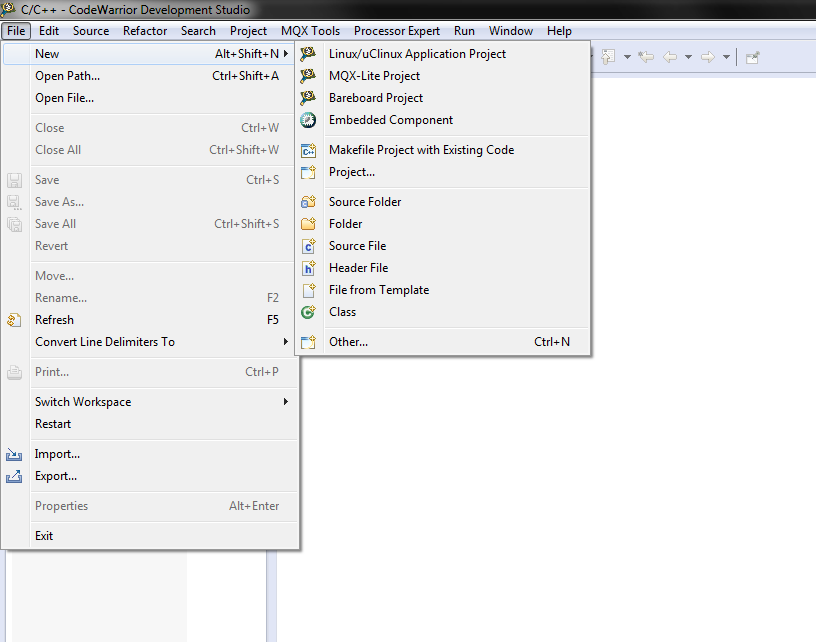Select Restart from File menu
Screen dimensions: 816x642
pyautogui.click(x=150, y=423)
